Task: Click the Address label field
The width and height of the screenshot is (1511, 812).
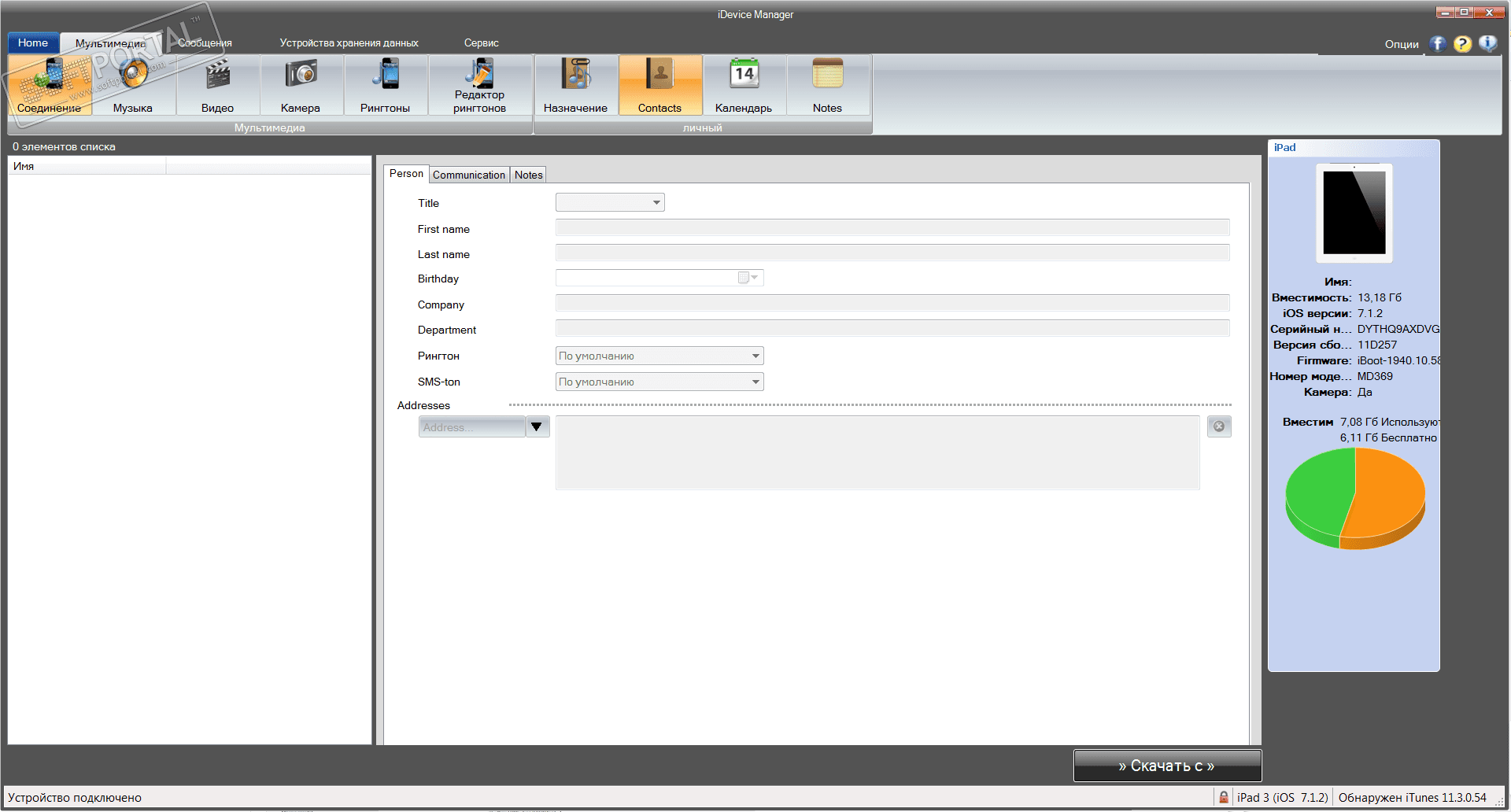Action: tap(471, 426)
